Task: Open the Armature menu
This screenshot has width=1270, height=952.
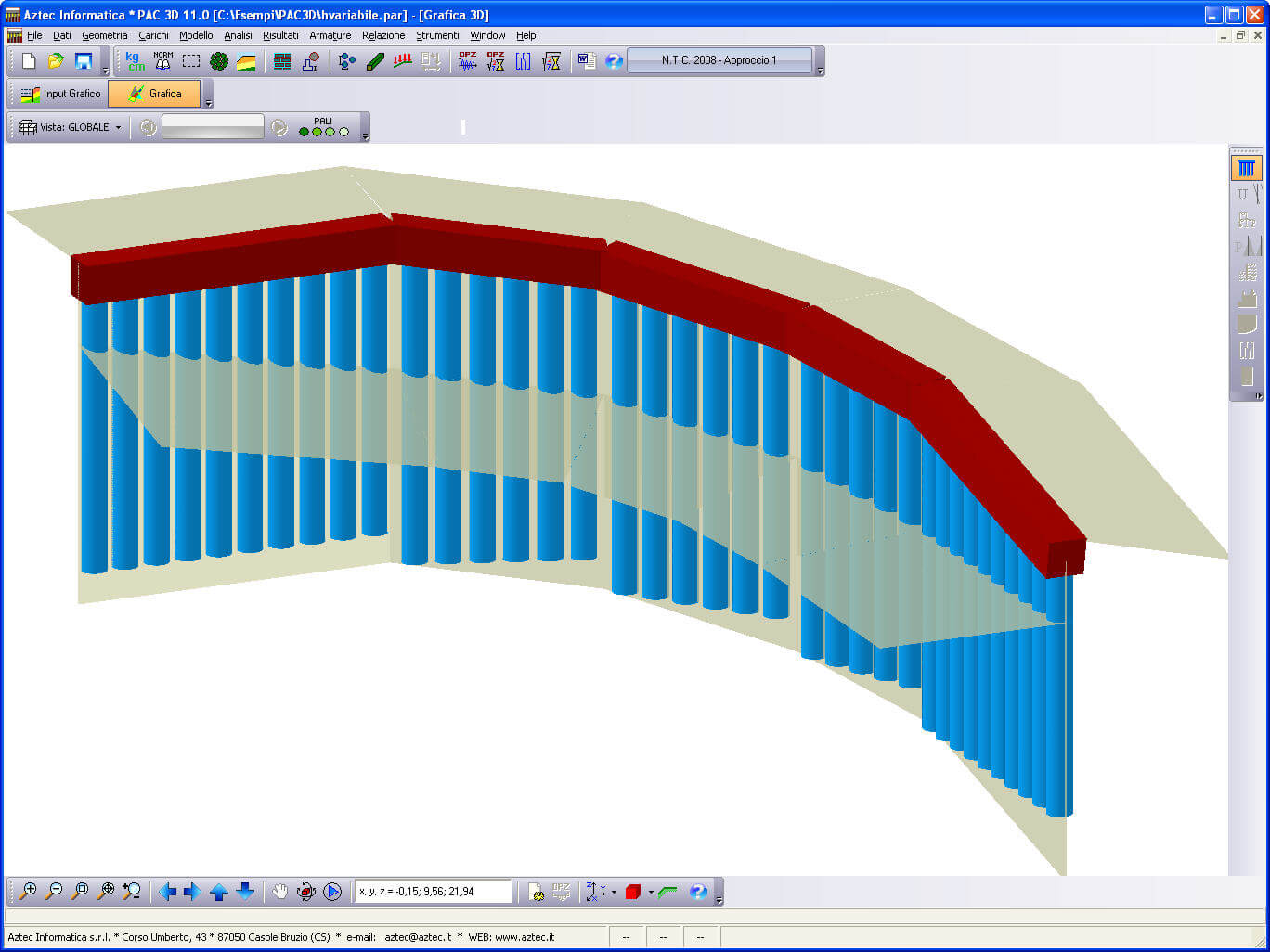Action: coord(330,35)
